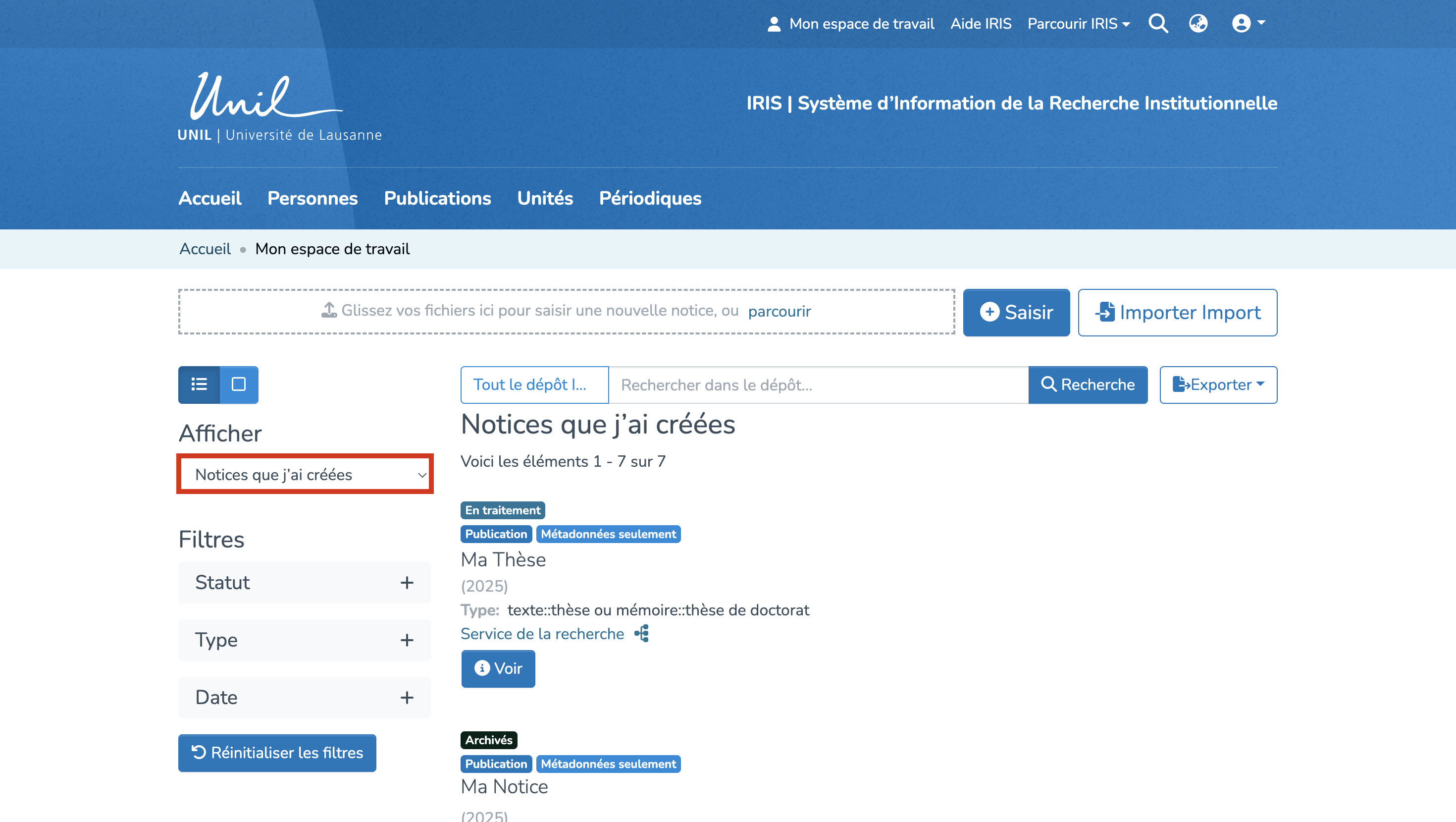Switch to list view layout
This screenshot has height=822, width=1456.
click(199, 384)
